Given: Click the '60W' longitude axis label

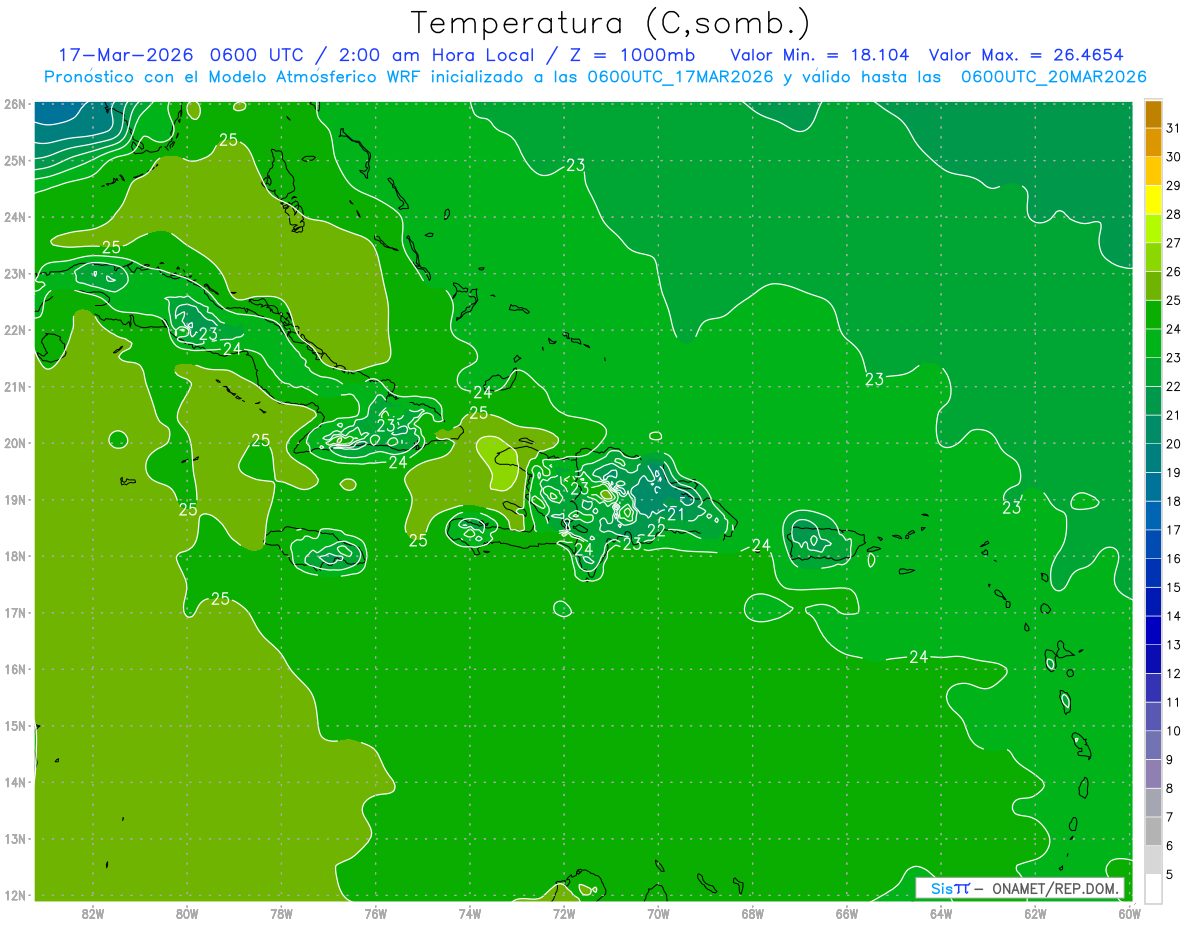Looking at the screenshot, I should coord(1130,912).
